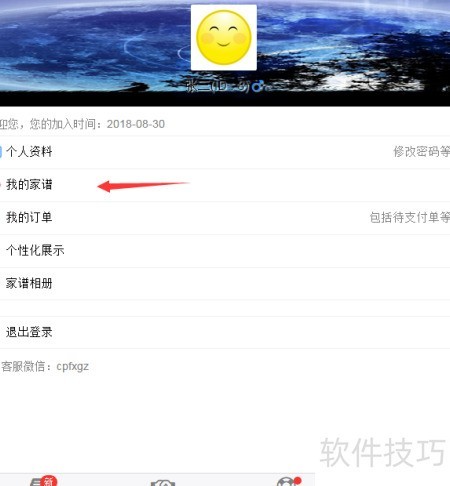Click the yellow smiley avatar picture
Viewport: 450px width, 486px height.
[224, 37]
